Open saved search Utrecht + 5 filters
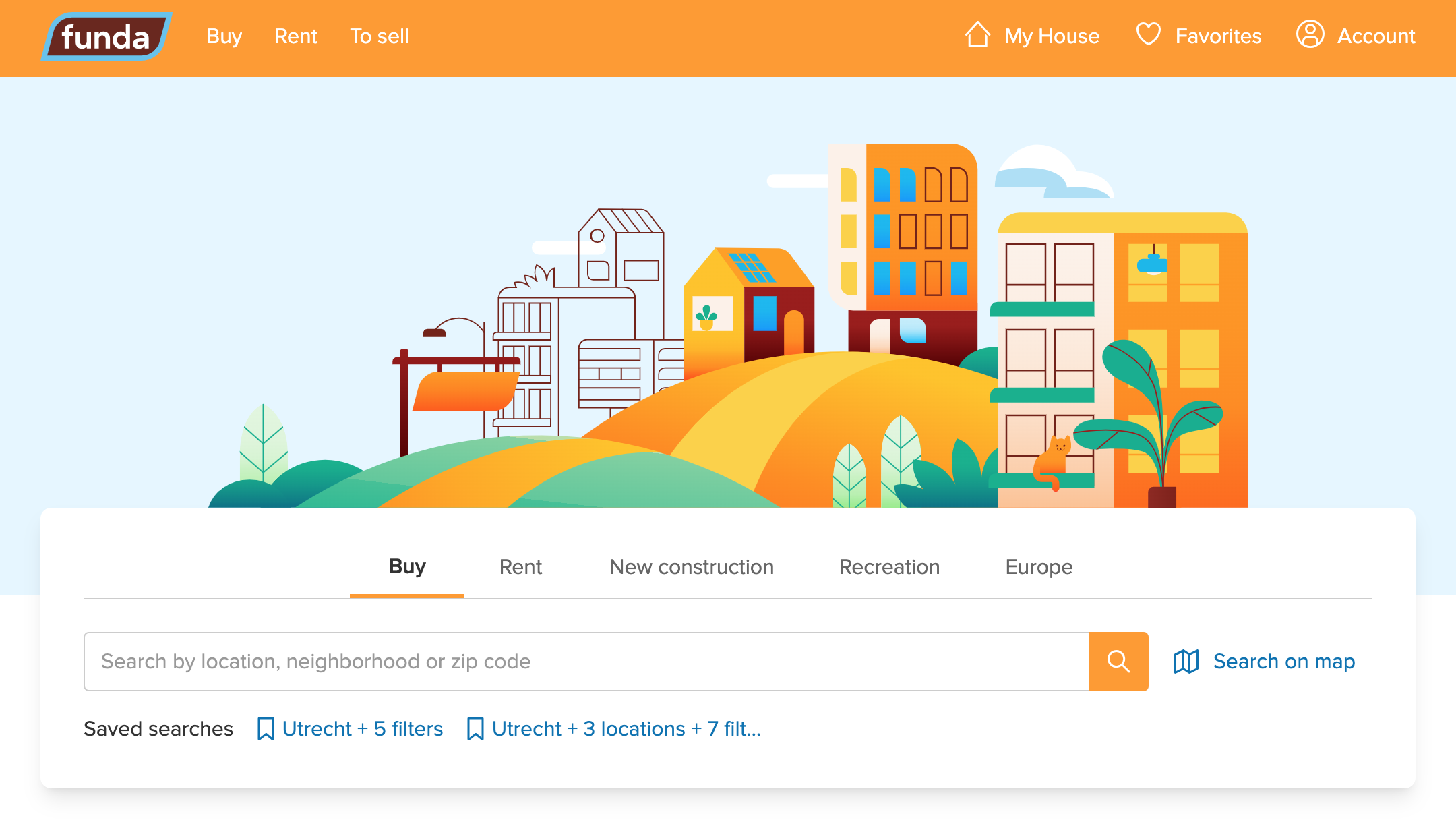The width and height of the screenshot is (1456, 820). point(363,729)
